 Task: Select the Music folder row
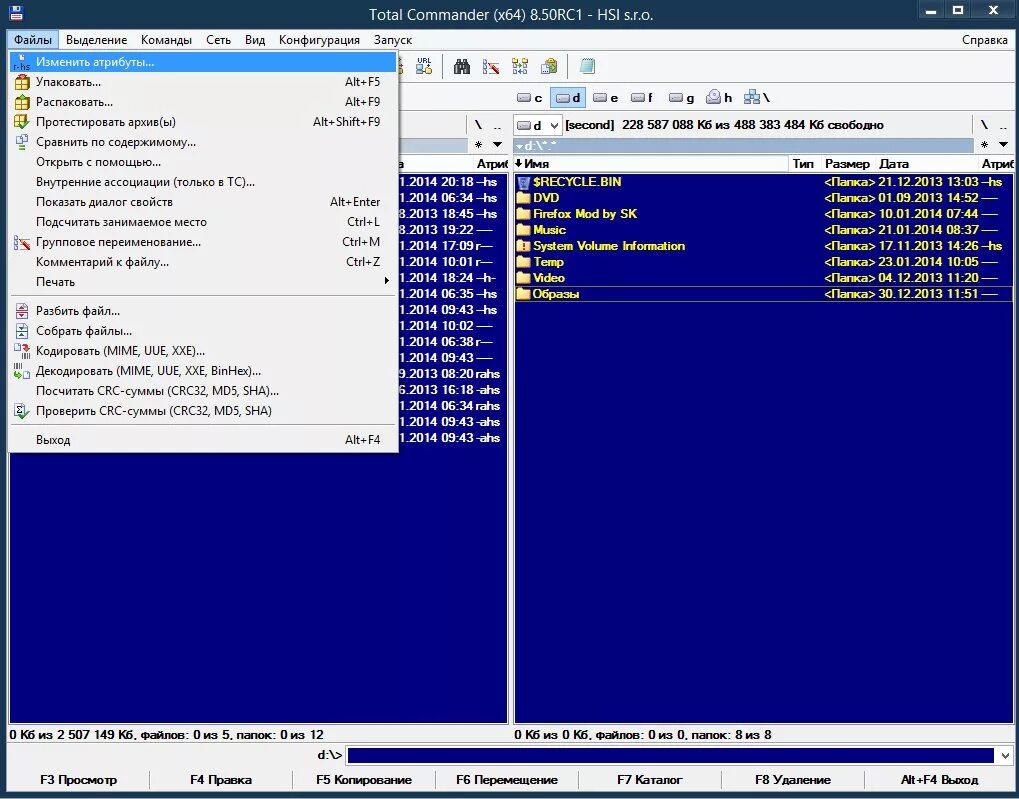pos(764,229)
